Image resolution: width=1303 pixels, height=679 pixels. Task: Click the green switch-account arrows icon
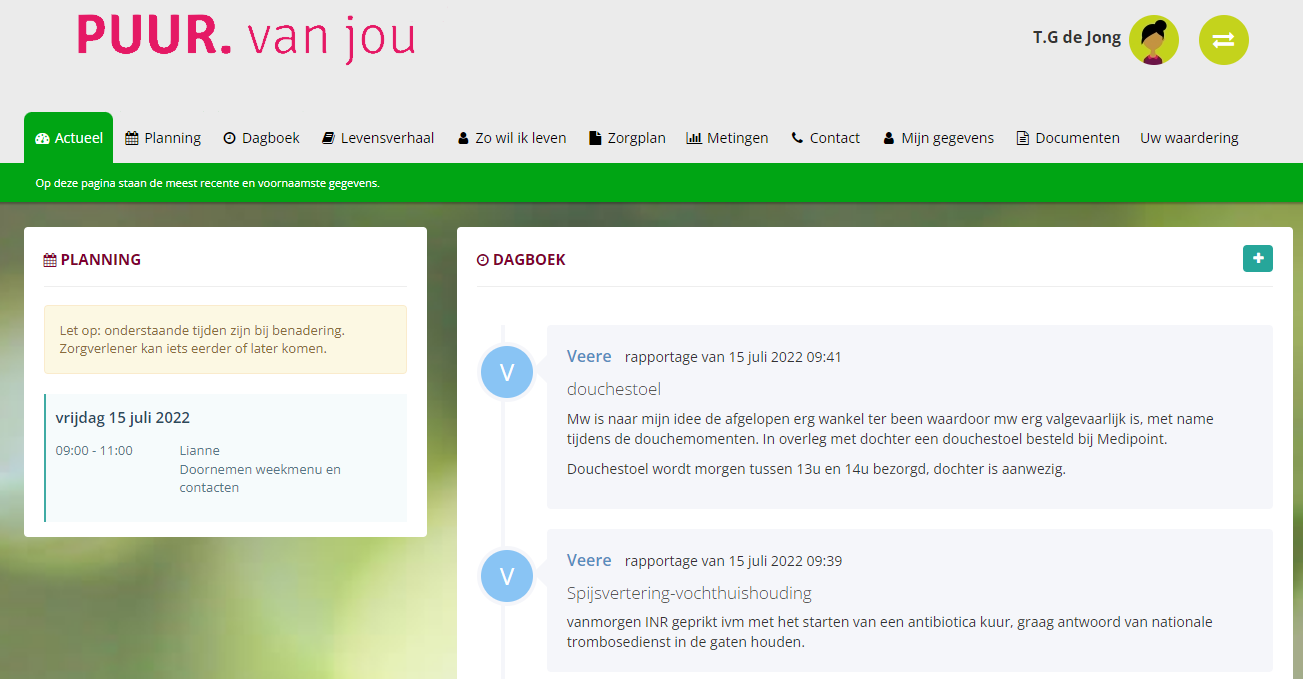coord(1223,40)
